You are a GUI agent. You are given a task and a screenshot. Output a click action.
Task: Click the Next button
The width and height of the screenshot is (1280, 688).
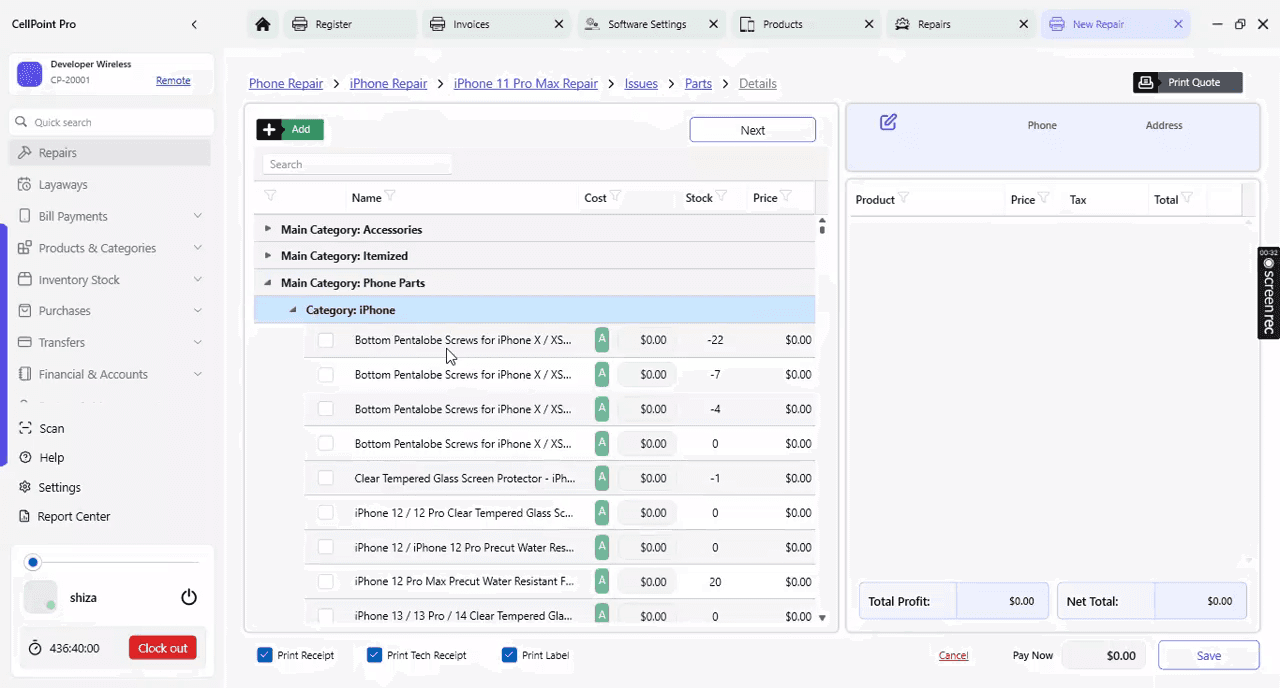tap(752, 130)
